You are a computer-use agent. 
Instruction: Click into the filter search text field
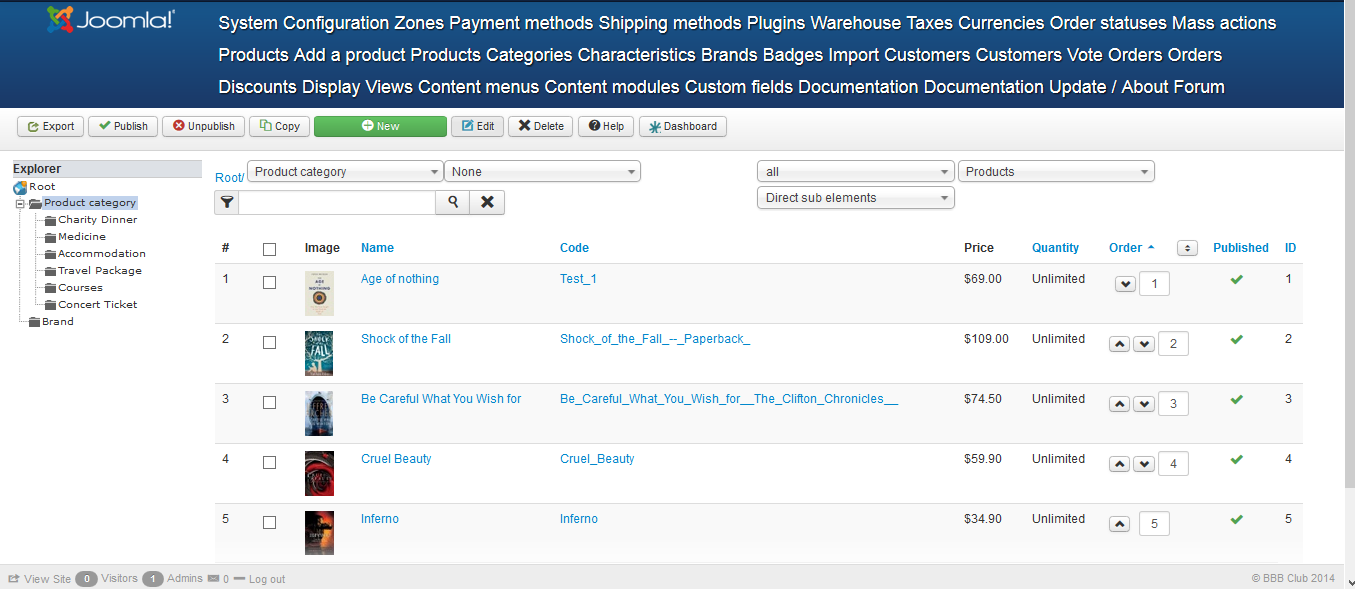tap(337, 202)
